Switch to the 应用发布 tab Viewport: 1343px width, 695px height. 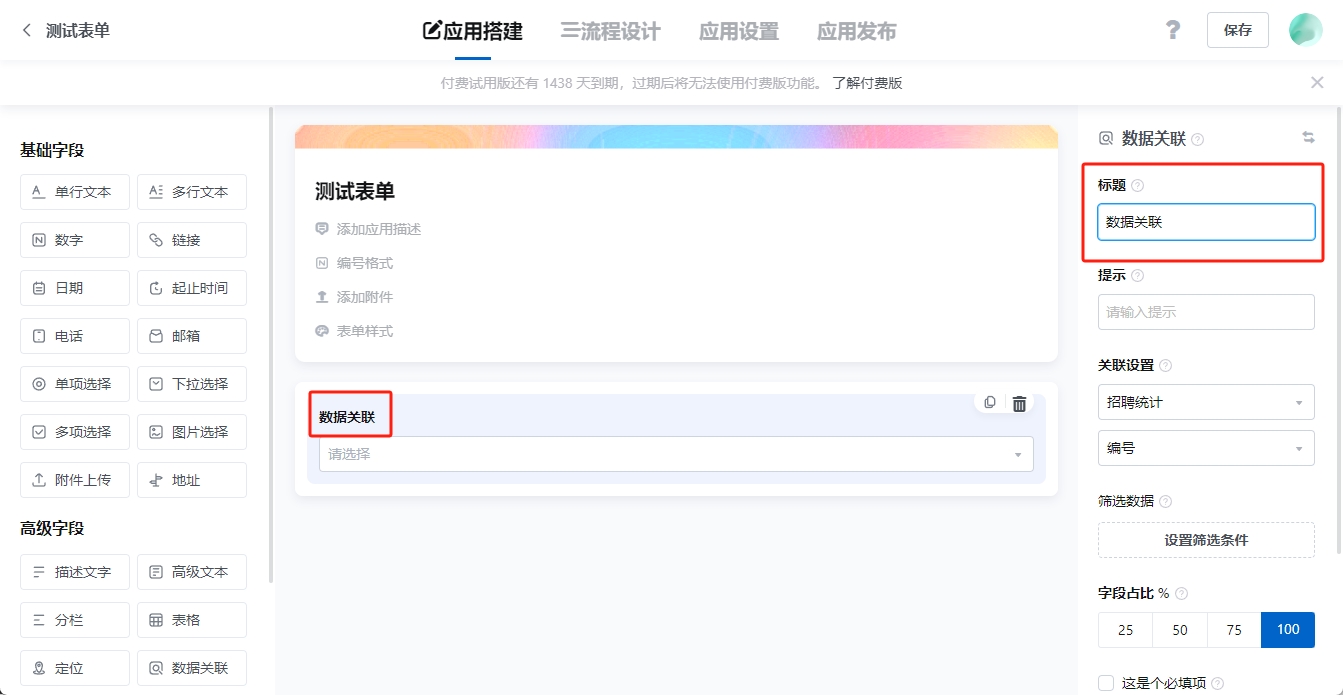(x=856, y=31)
